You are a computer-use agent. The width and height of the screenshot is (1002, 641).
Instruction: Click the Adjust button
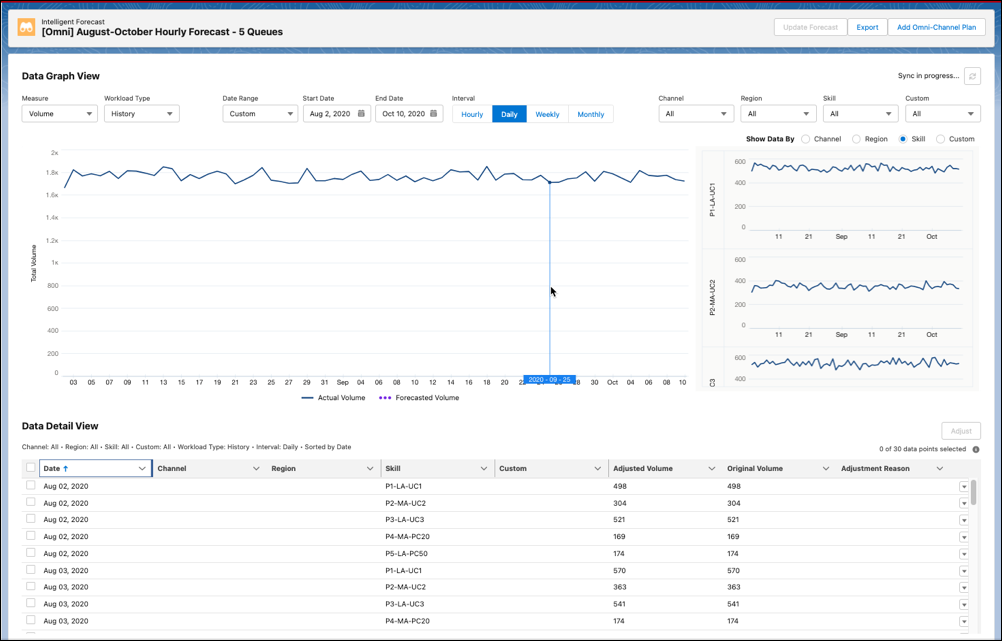point(960,431)
